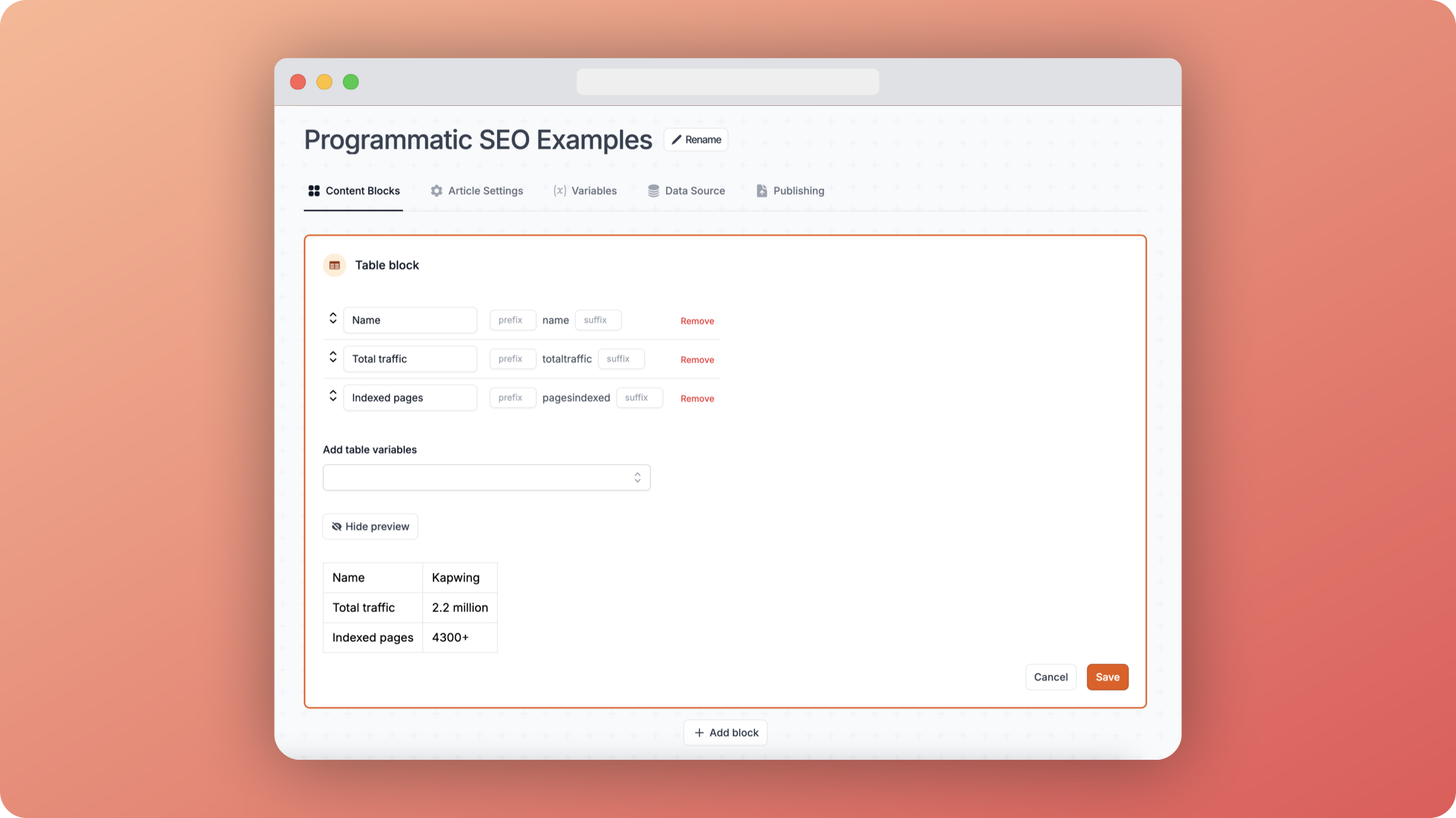Click the Publishing document icon
Image resolution: width=1456 pixels, height=818 pixels.
pyautogui.click(x=762, y=191)
